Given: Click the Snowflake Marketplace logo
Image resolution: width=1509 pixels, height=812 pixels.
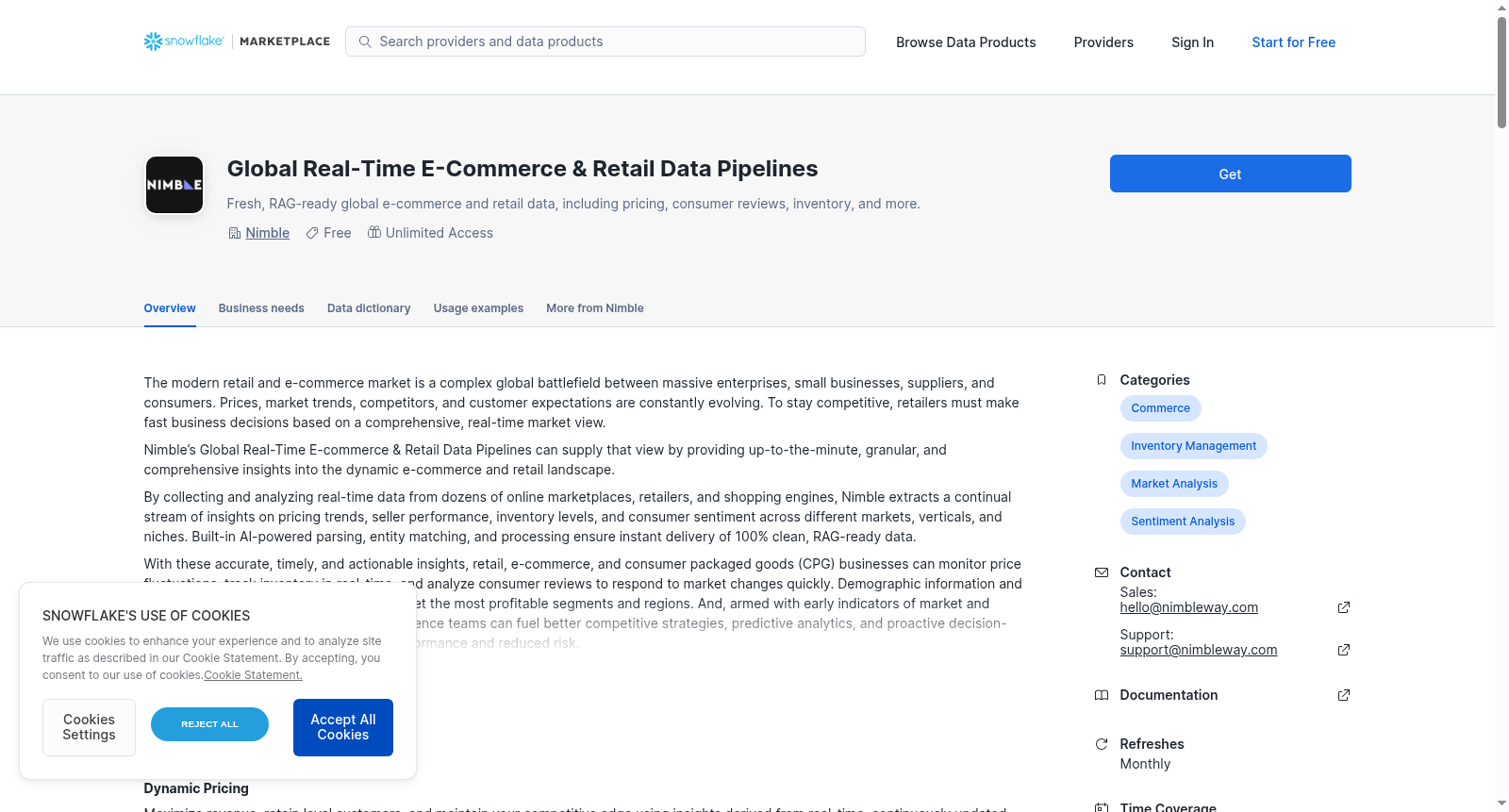Looking at the screenshot, I should point(237,41).
